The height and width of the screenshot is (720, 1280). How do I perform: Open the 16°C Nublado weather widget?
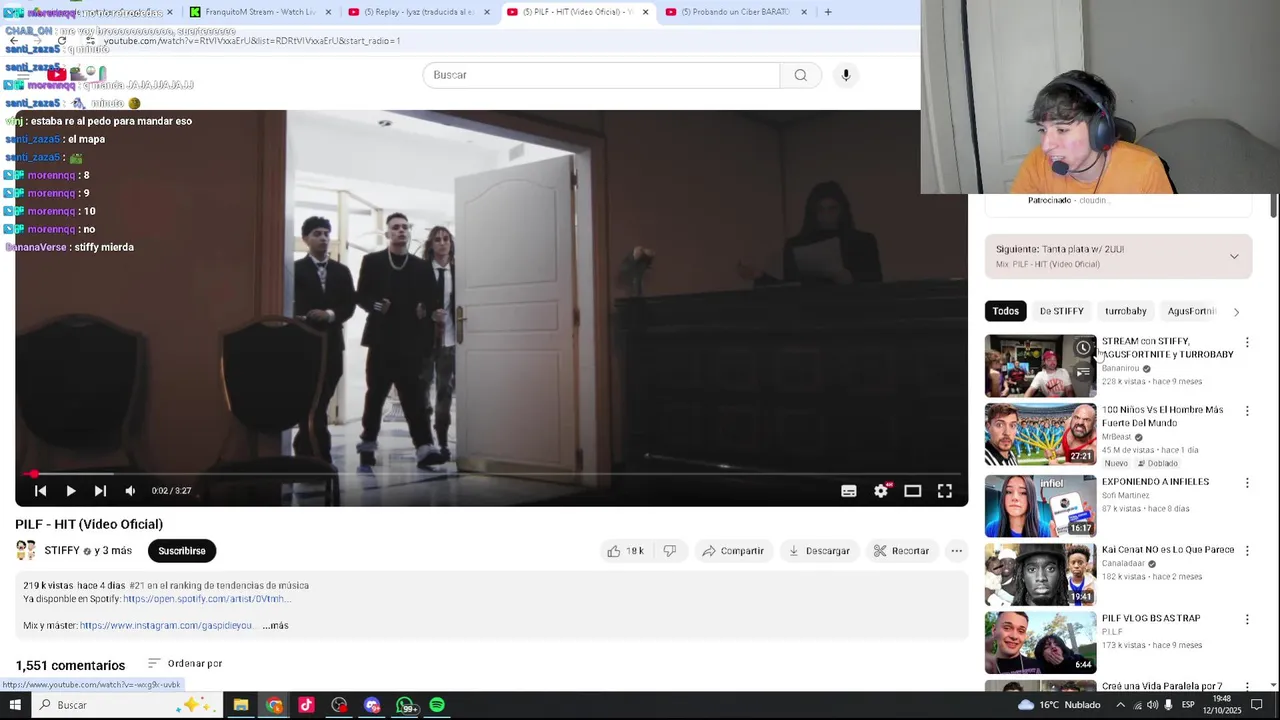click(x=1058, y=705)
